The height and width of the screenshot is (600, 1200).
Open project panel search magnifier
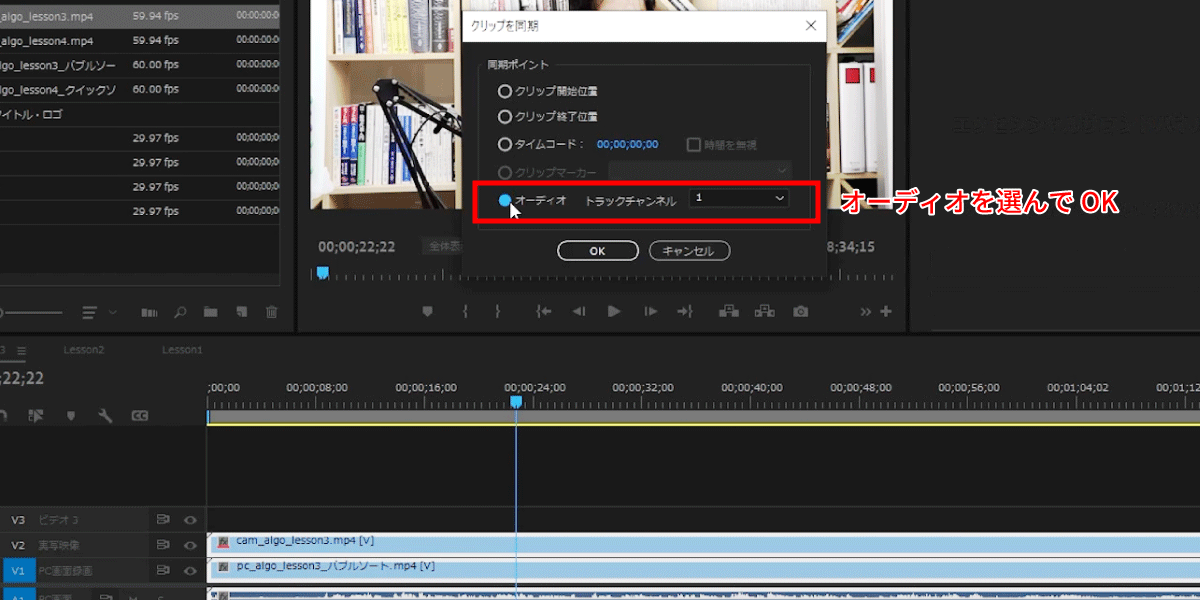coord(180,312)
